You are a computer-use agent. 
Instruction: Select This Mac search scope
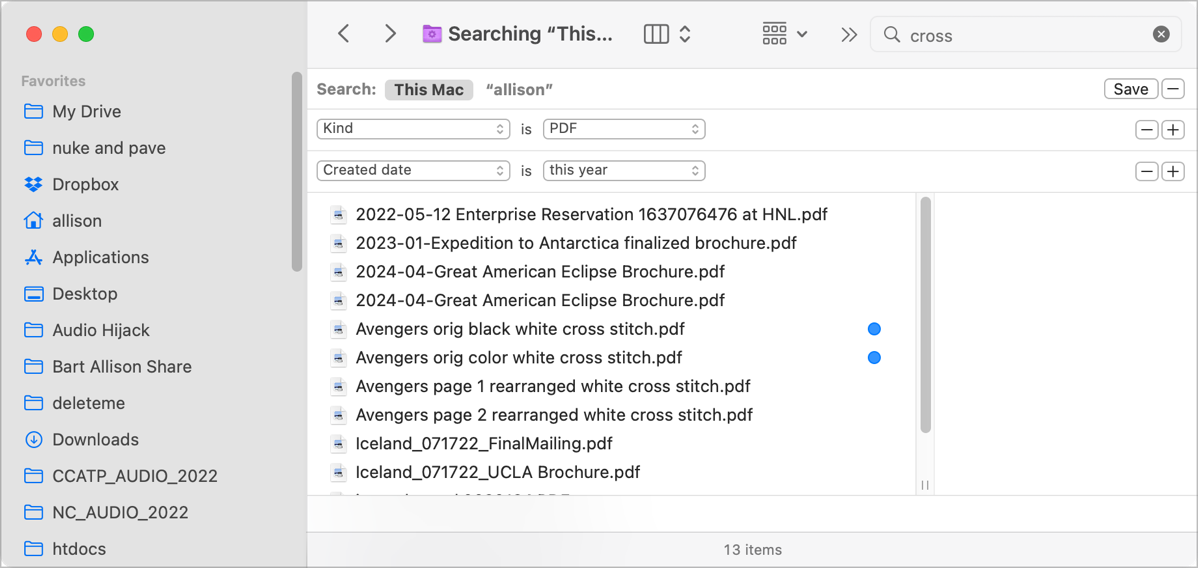pos(428,89)
